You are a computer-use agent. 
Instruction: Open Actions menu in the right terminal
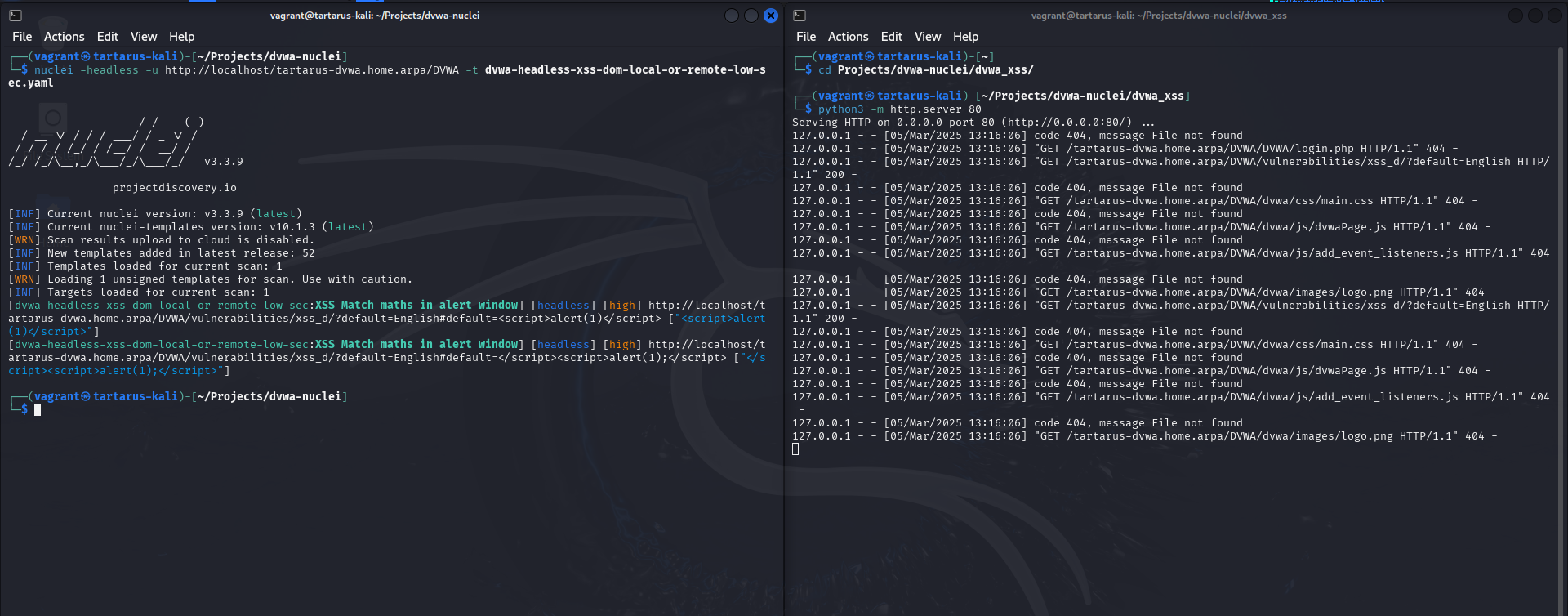848,37
